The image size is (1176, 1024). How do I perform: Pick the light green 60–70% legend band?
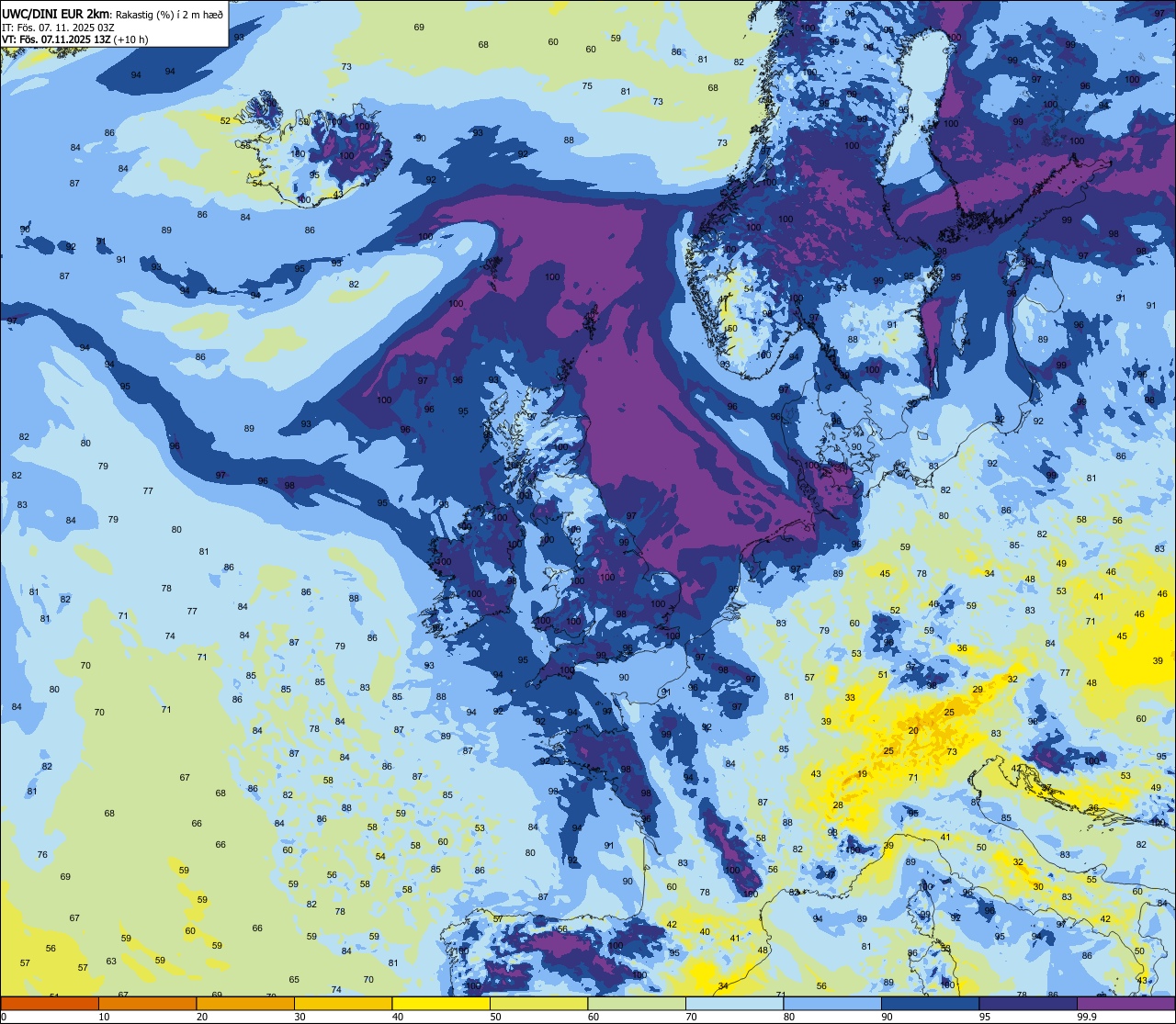point(637,1003)
